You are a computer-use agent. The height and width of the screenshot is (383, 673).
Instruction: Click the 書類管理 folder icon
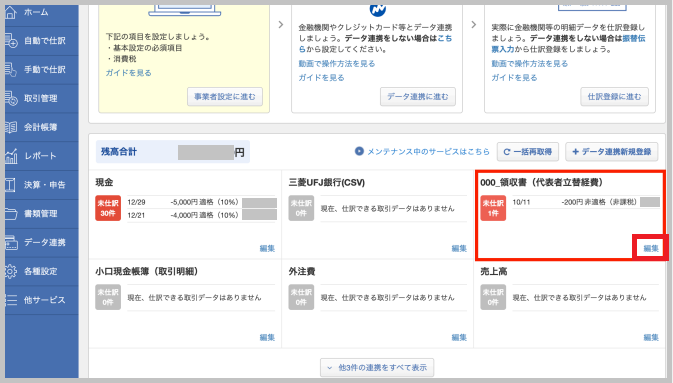11,213
